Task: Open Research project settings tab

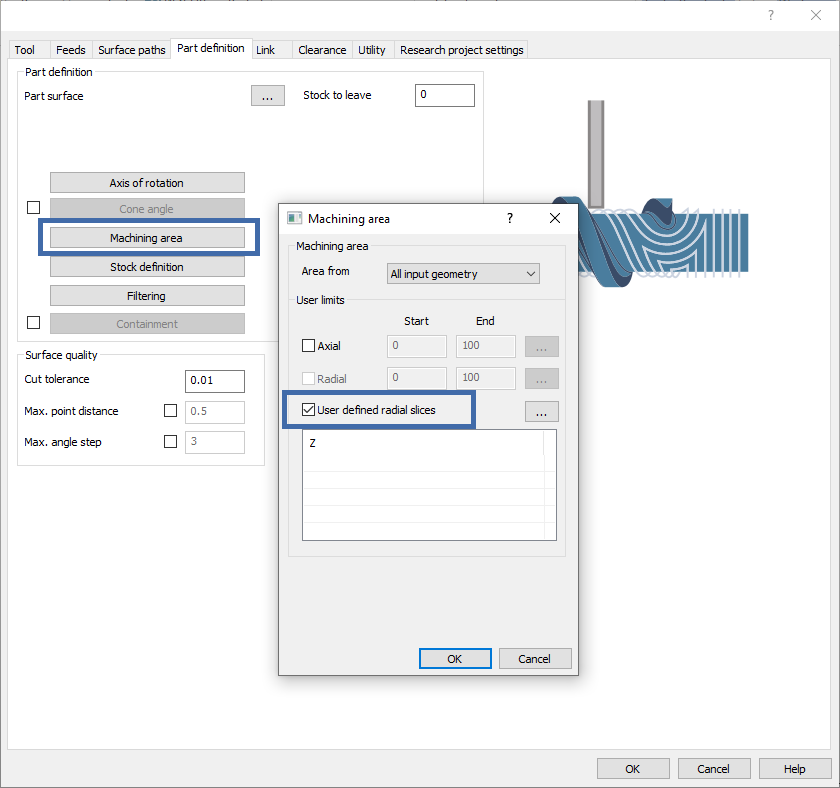Action: tap(461, 50)
